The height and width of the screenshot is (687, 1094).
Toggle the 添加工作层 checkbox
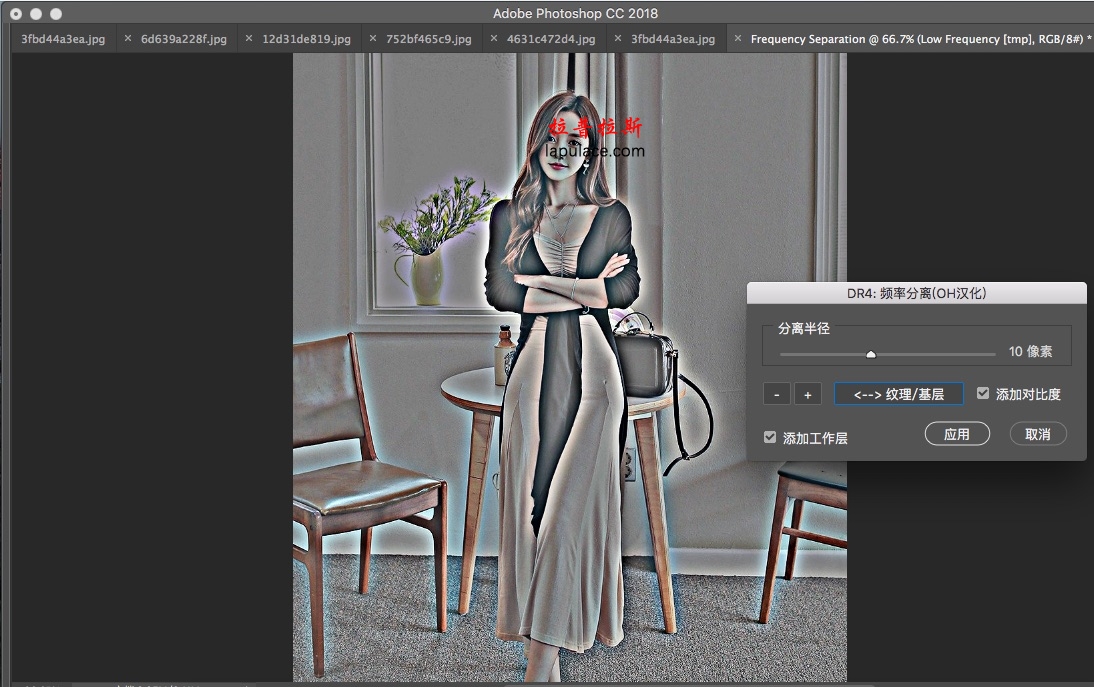(769, 437)
